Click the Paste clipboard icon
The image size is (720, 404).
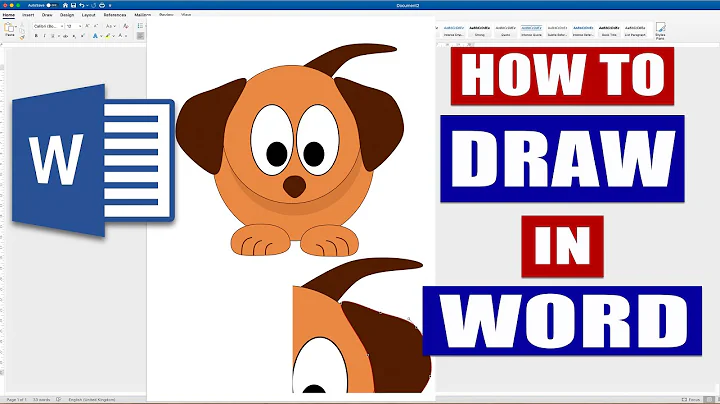tap(8, 28)
